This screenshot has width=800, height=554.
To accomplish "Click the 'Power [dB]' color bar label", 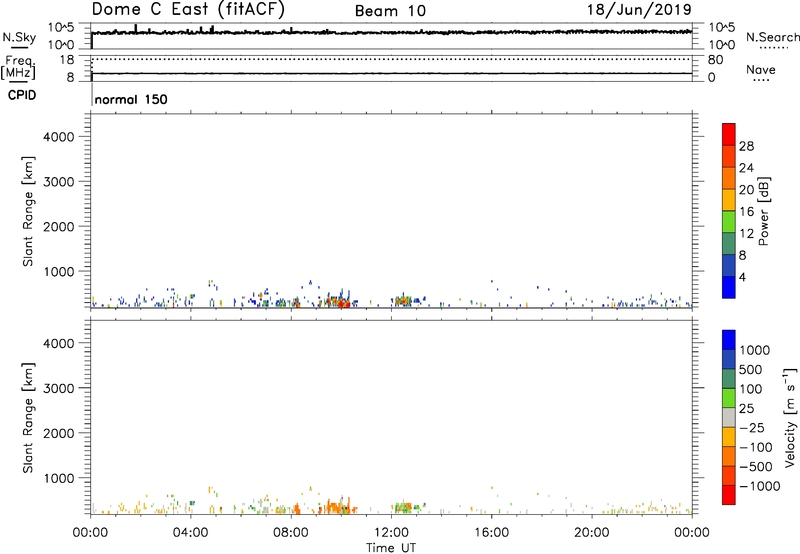I will point(764,211).
